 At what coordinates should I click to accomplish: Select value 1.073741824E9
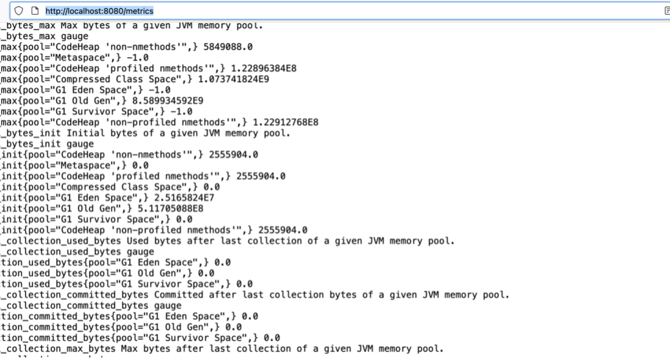234,79
